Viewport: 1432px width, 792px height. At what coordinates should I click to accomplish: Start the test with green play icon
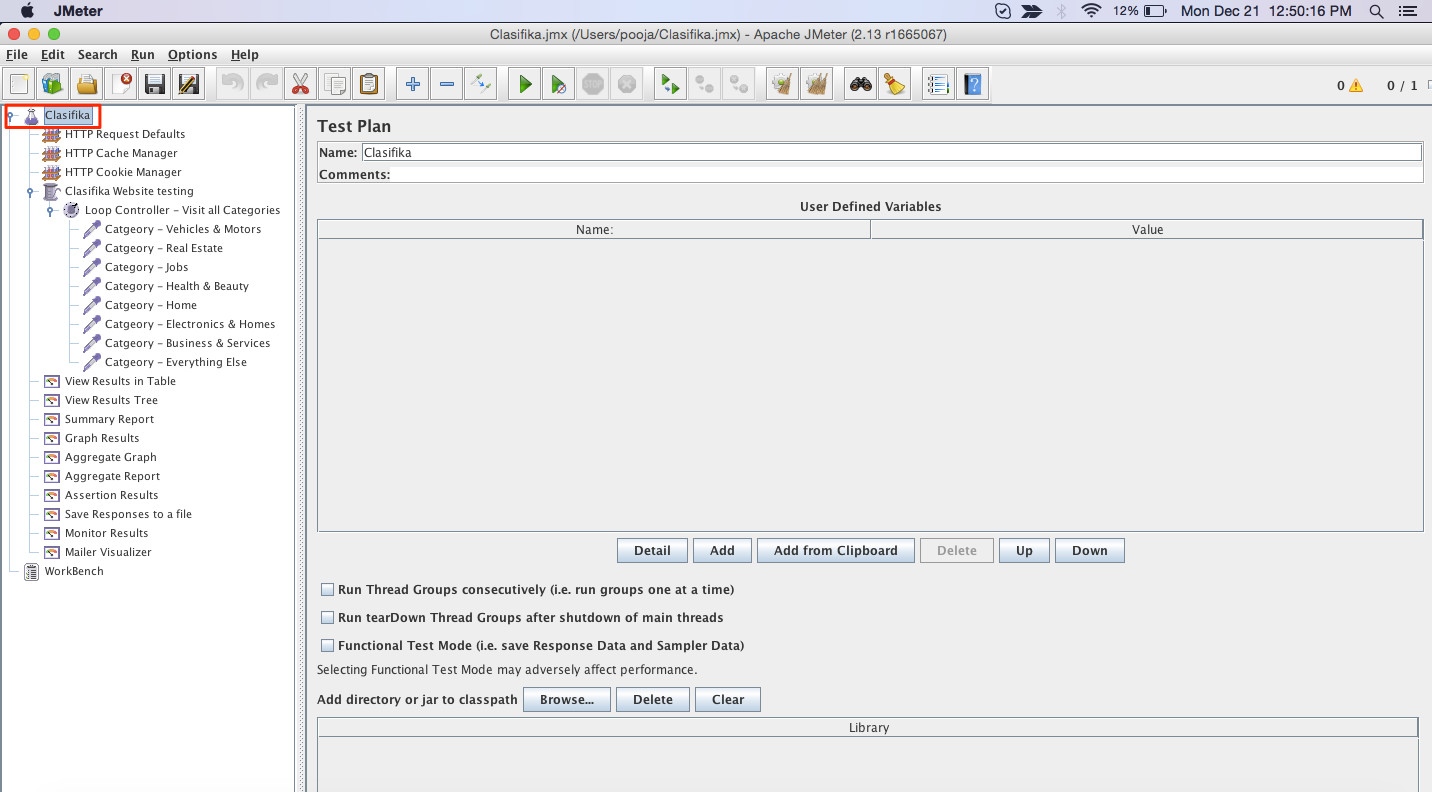coord(524,84)
